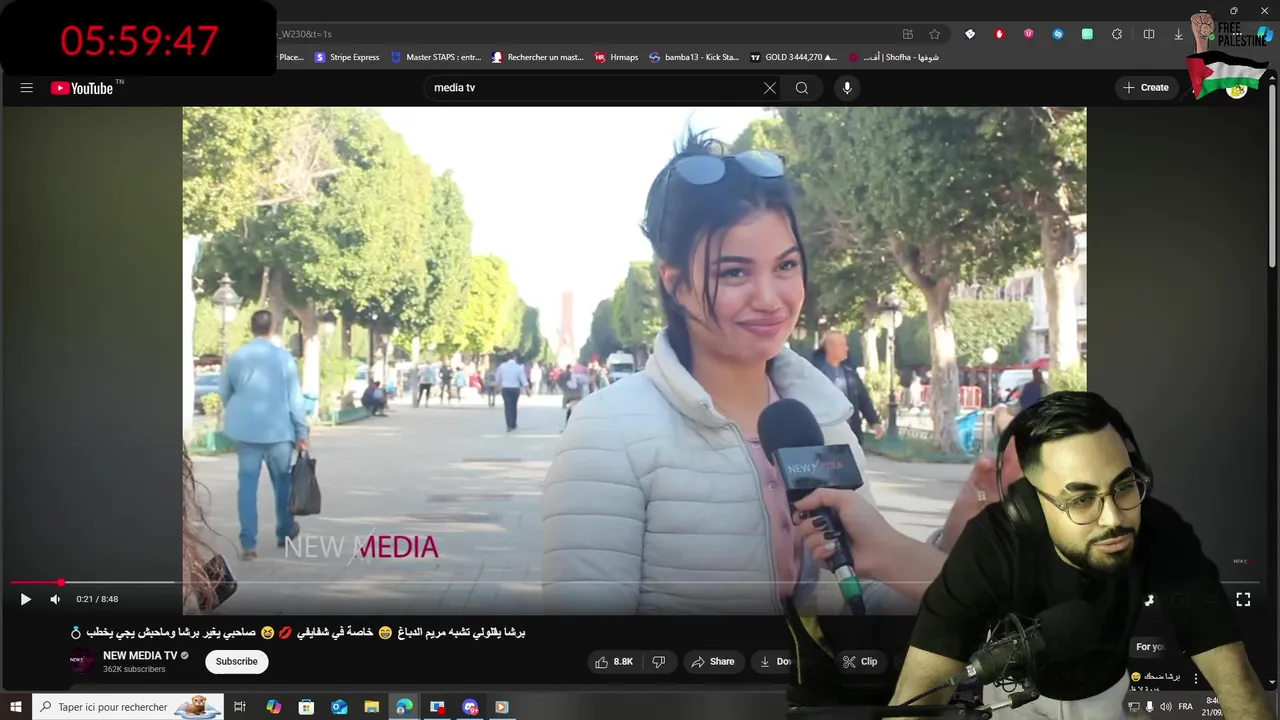
Task: Open the GOLD 3444,270 bookmark
Action: (793, 57)
